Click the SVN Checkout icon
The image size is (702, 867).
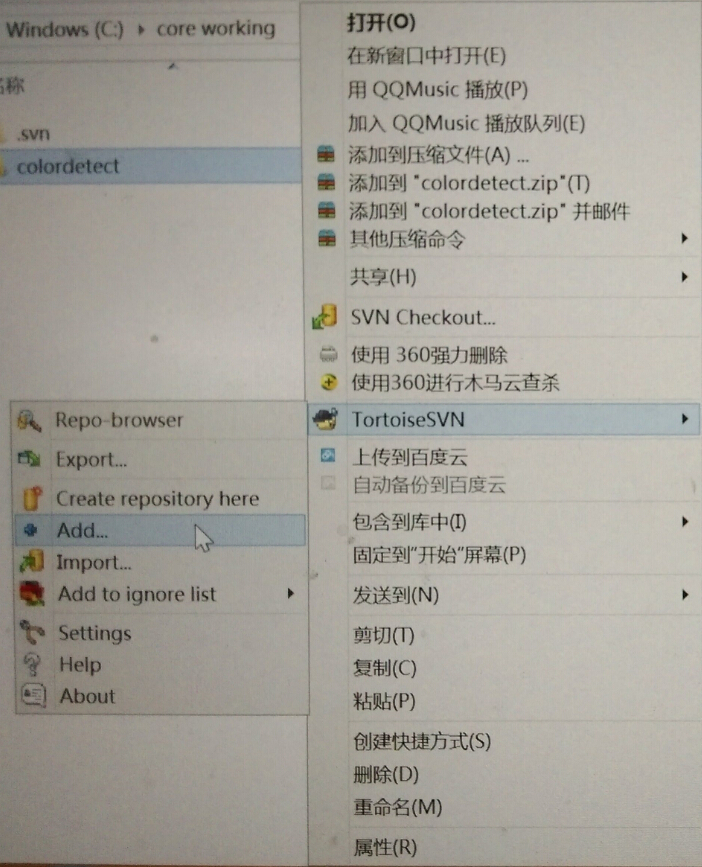[x=325, y=316]
